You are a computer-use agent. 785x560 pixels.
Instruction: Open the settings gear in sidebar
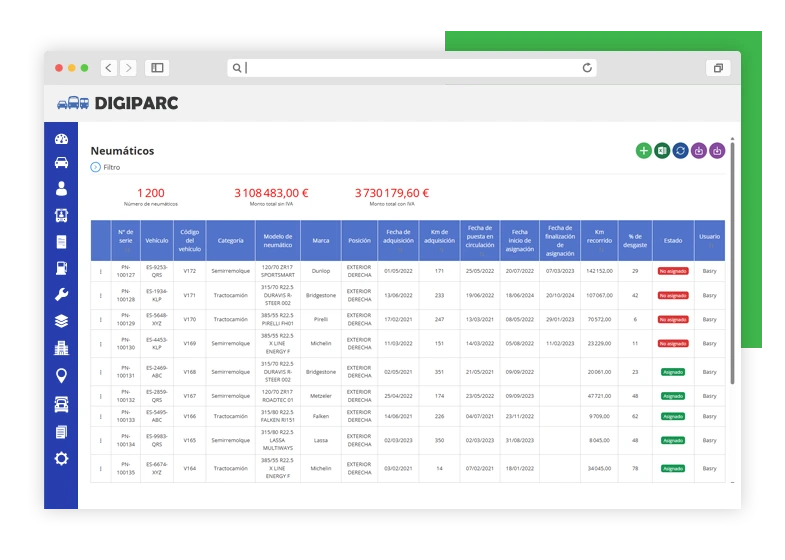(61, 458)
